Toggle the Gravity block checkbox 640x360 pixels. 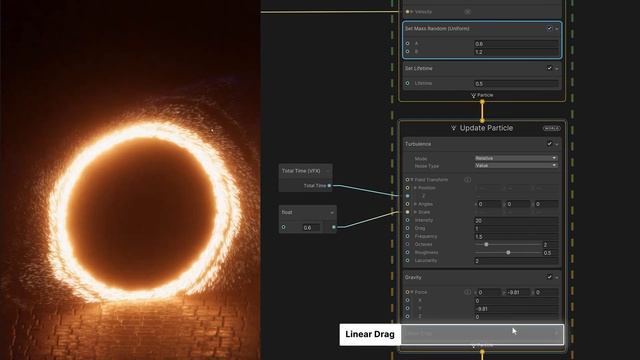pos(549,277)
